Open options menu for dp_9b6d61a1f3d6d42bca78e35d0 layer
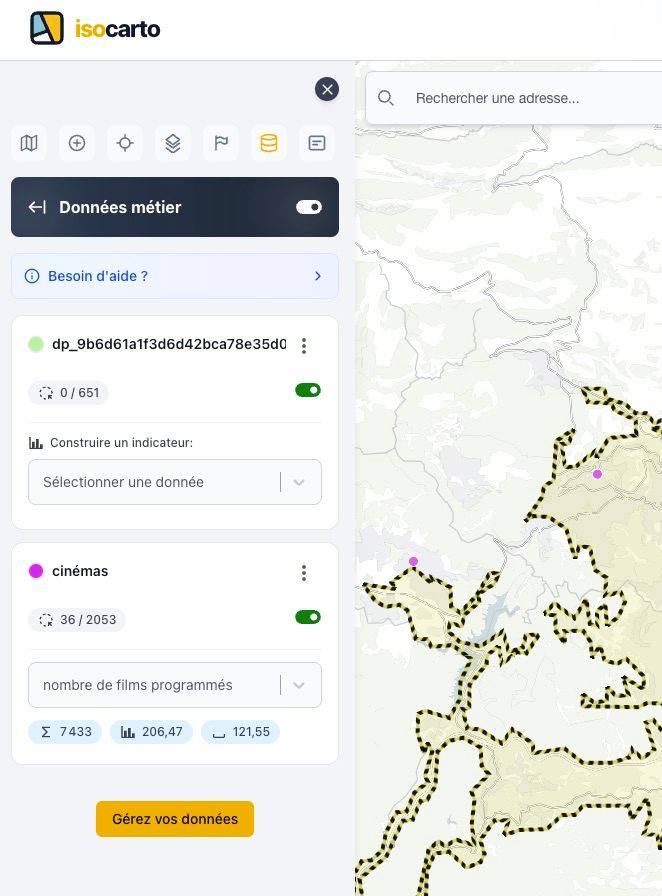The width and height of the screenshot is (662, 896). [304, 346]
